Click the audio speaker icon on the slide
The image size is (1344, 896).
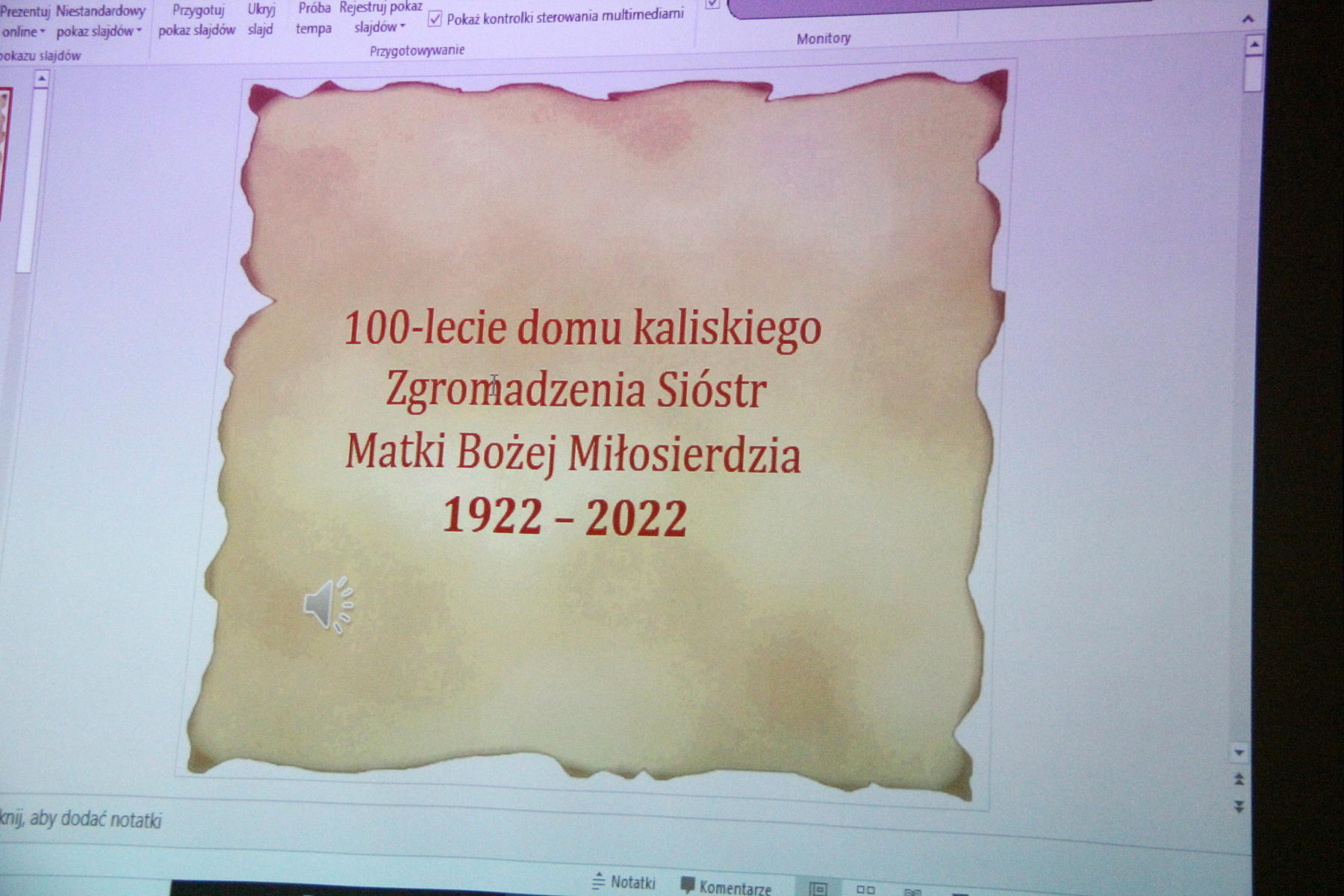pyautogui.click(x=329, y=605)
